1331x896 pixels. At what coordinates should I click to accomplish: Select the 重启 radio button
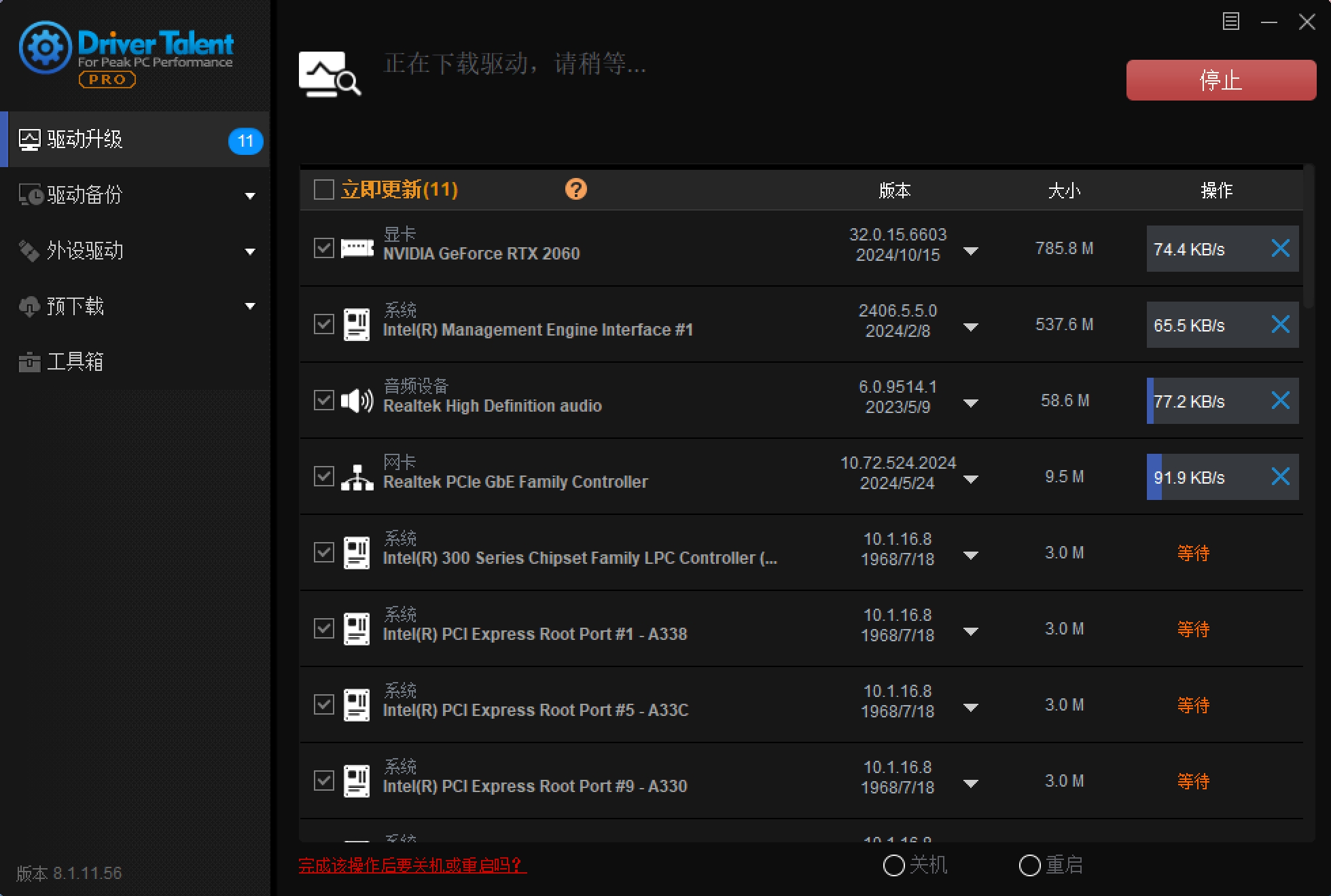tap(1029, 865)
